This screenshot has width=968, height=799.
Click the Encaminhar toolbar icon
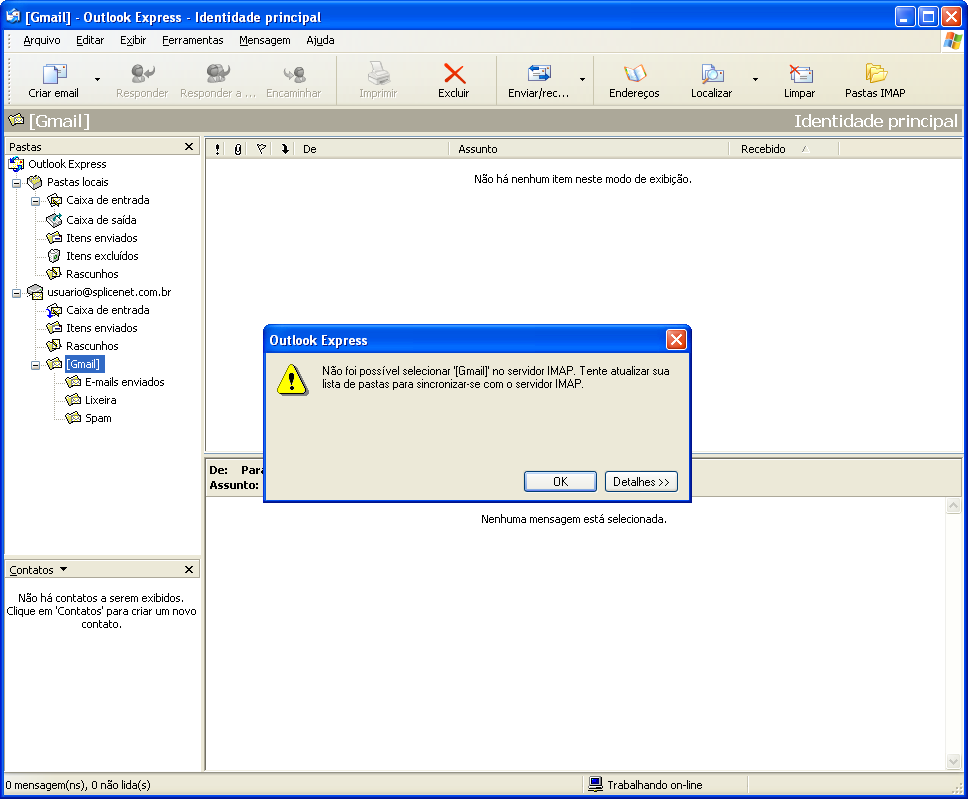pos(294,74)
